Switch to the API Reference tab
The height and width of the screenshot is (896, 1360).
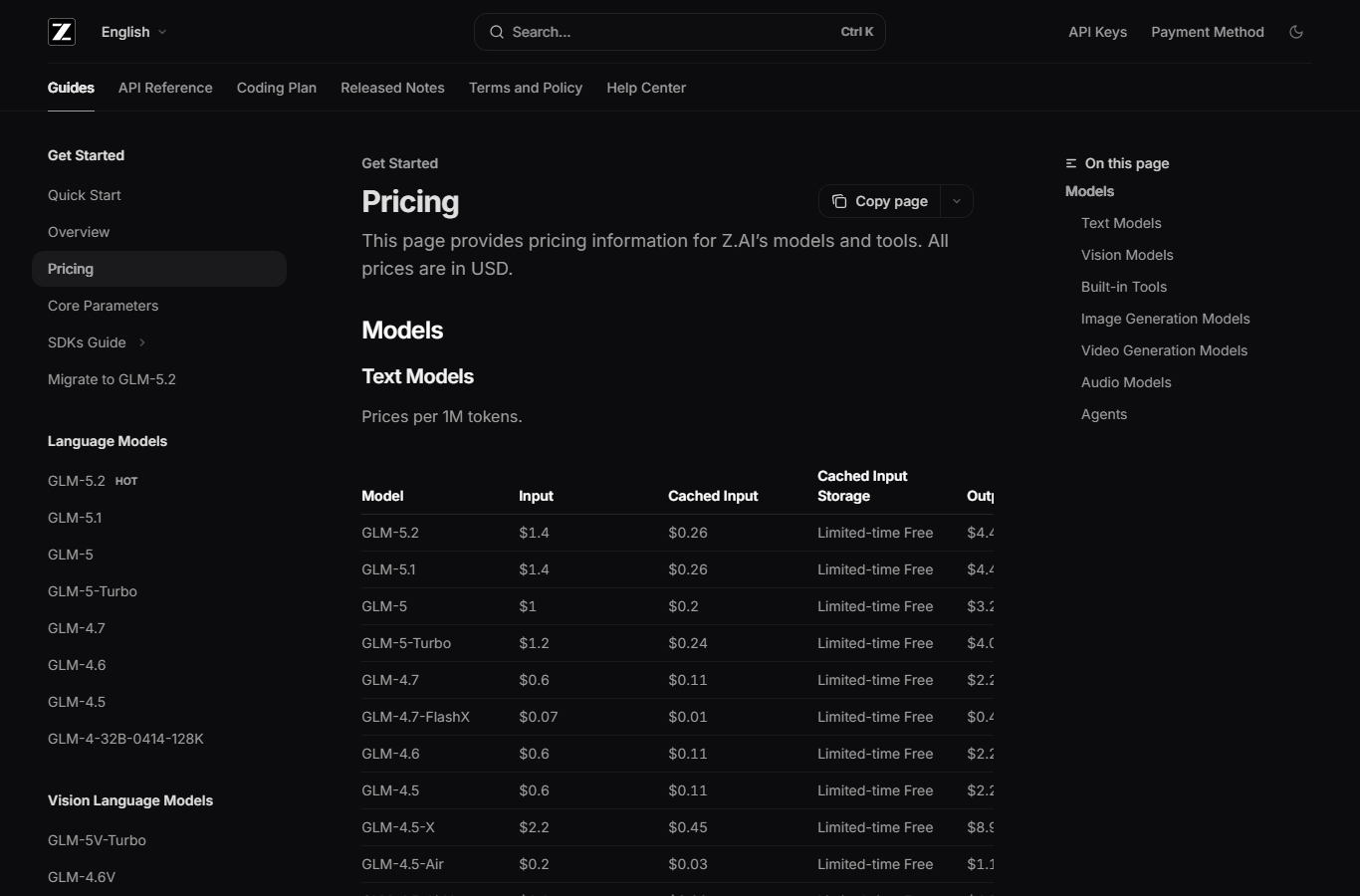click(165, 88)
